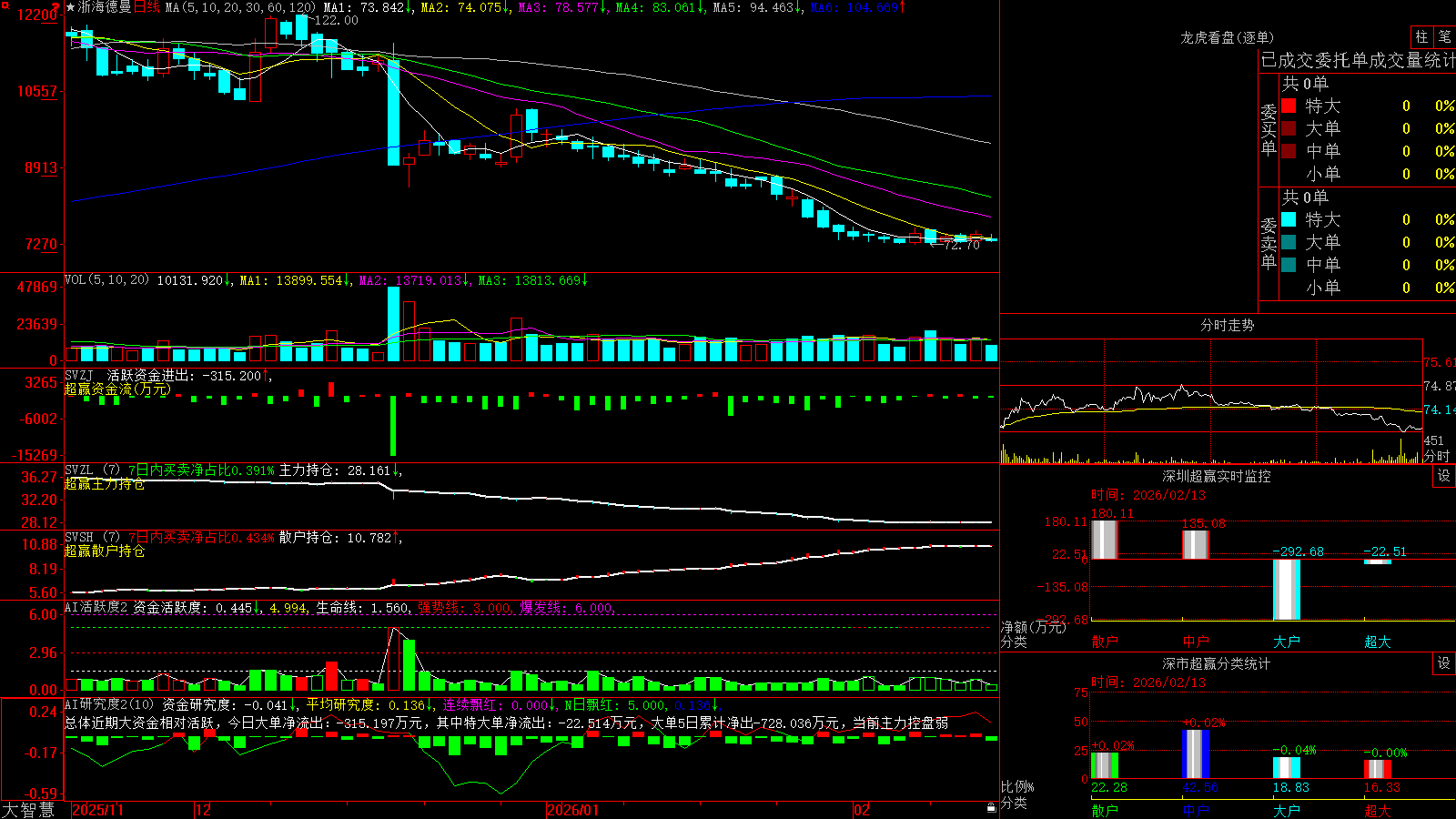Open 设 settings for 深市超赢分类统计 panel

point(1444,663)
